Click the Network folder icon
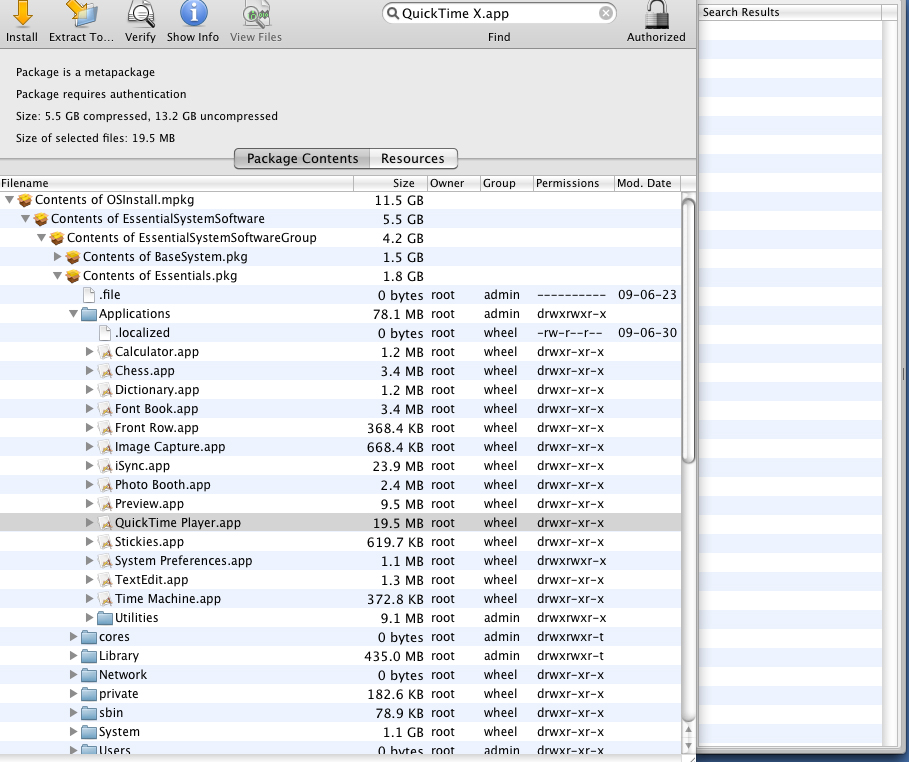The image size is (909, 762). tap(89, 675)
